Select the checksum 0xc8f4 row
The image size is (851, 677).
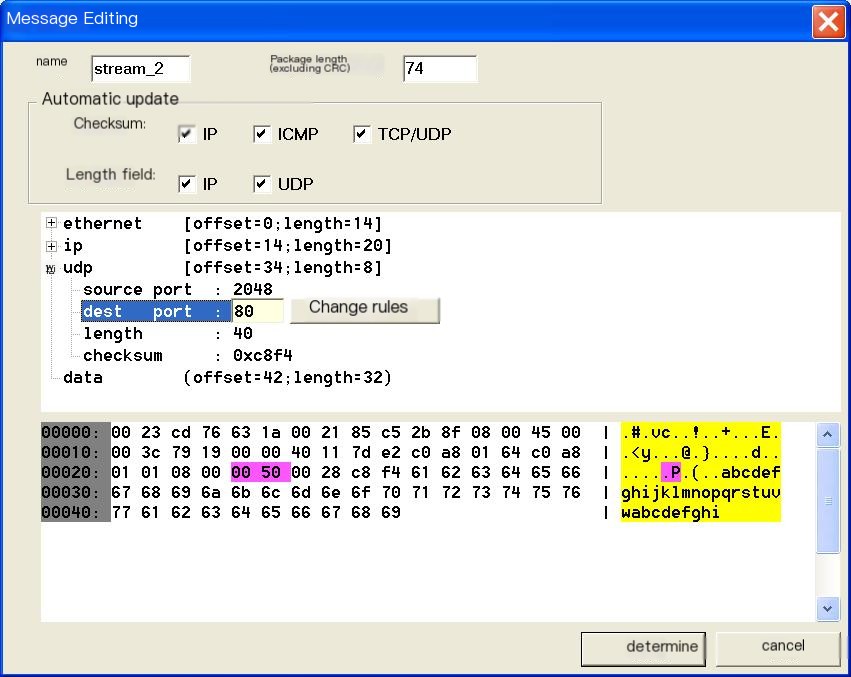187,356
